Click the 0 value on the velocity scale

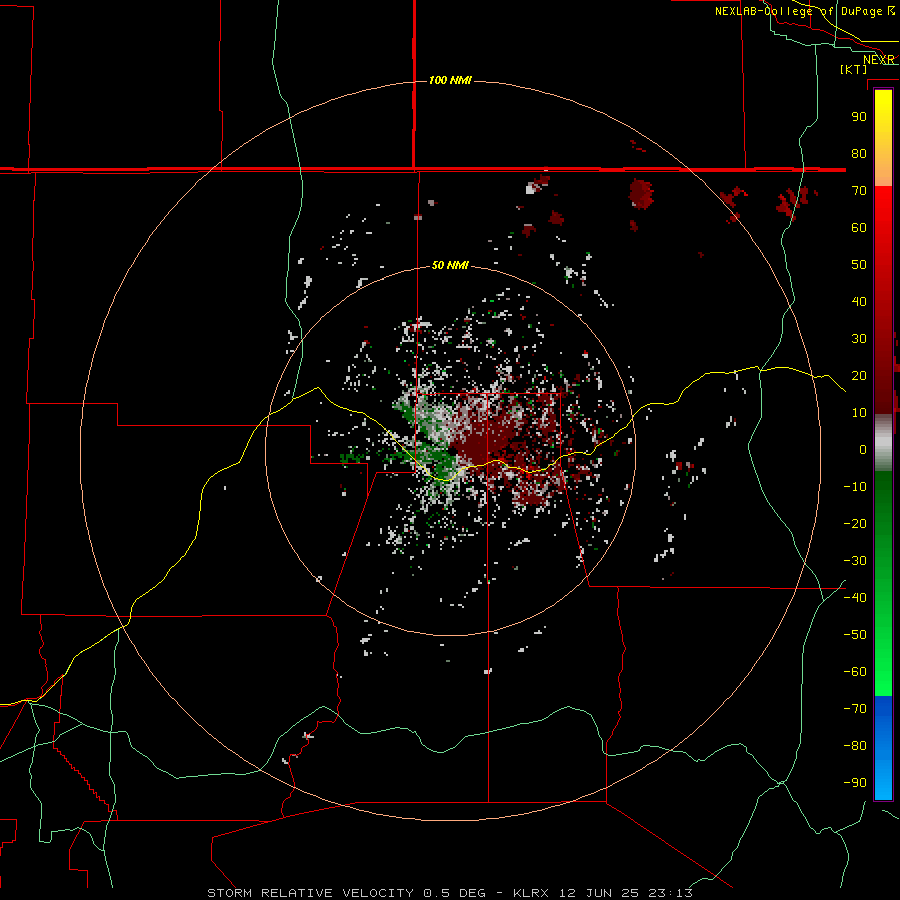pyautogui.click(x=863, y=449)
